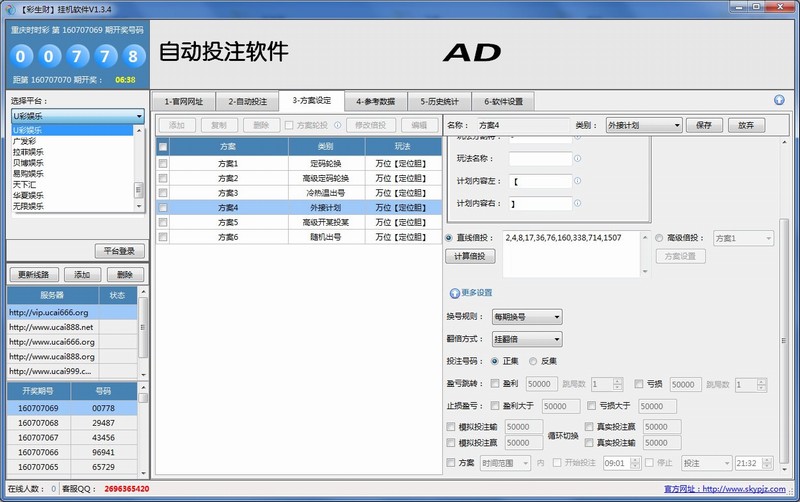
Task: Click info icon beside 计划内容左 field
Action: click(x=577, y=181)
